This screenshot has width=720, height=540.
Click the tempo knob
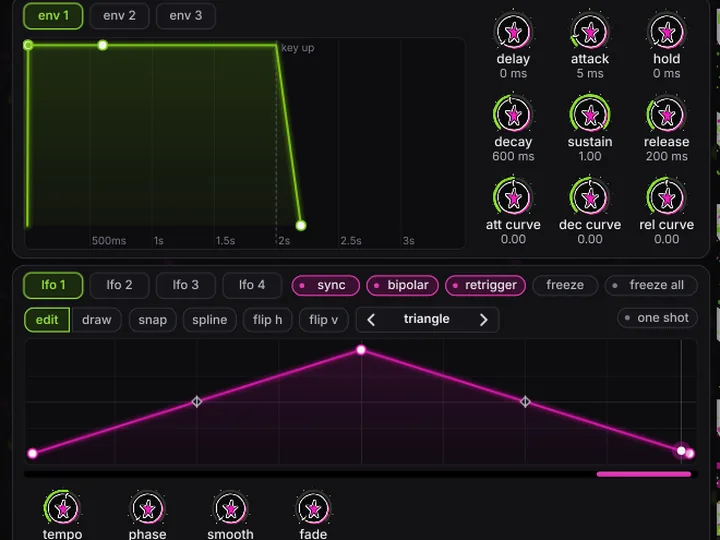[62, 508]
